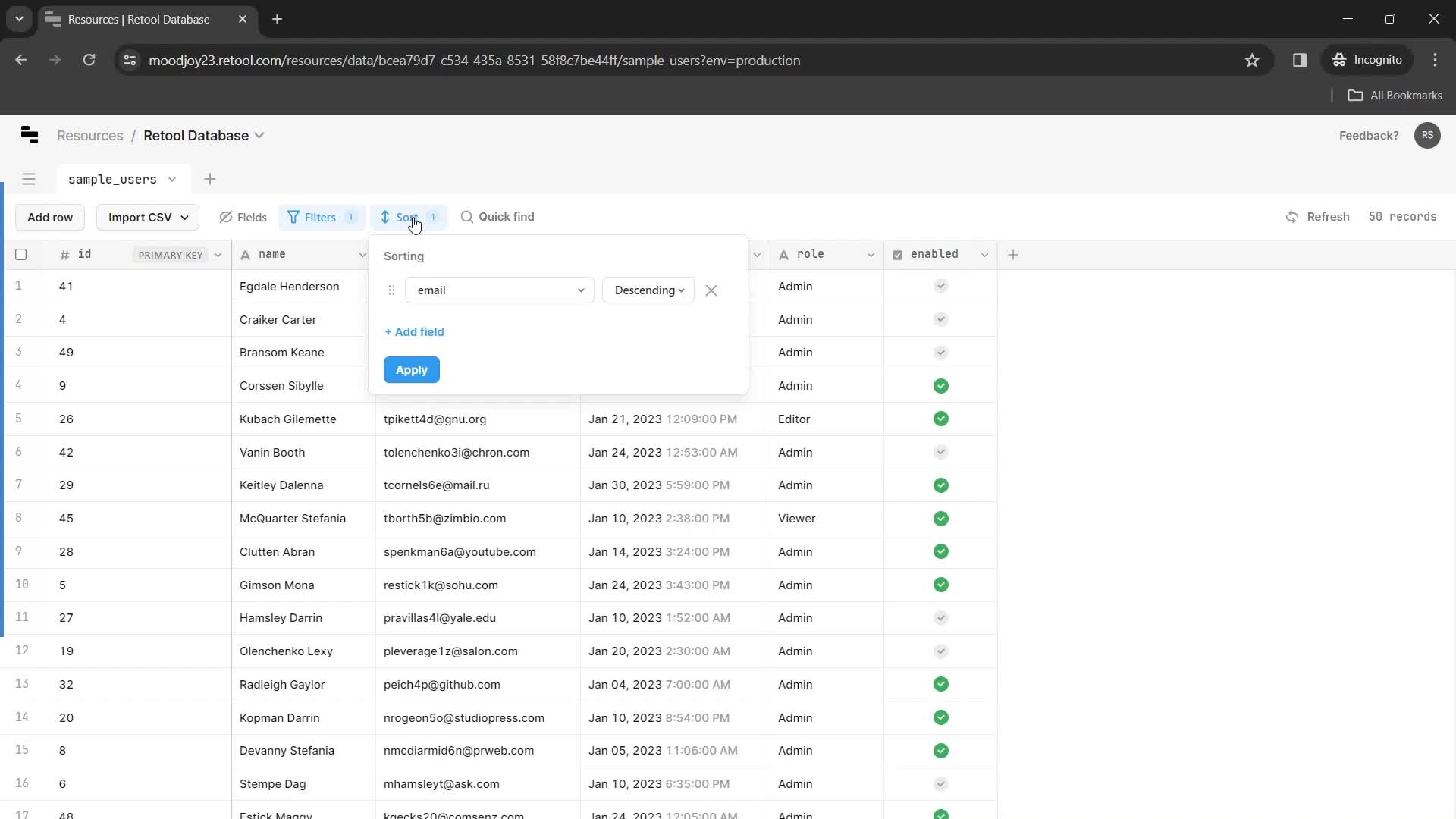Viewport: 1456px width, 819px height.
Task: Open the Feedback link
Action: coord(1369,135)
